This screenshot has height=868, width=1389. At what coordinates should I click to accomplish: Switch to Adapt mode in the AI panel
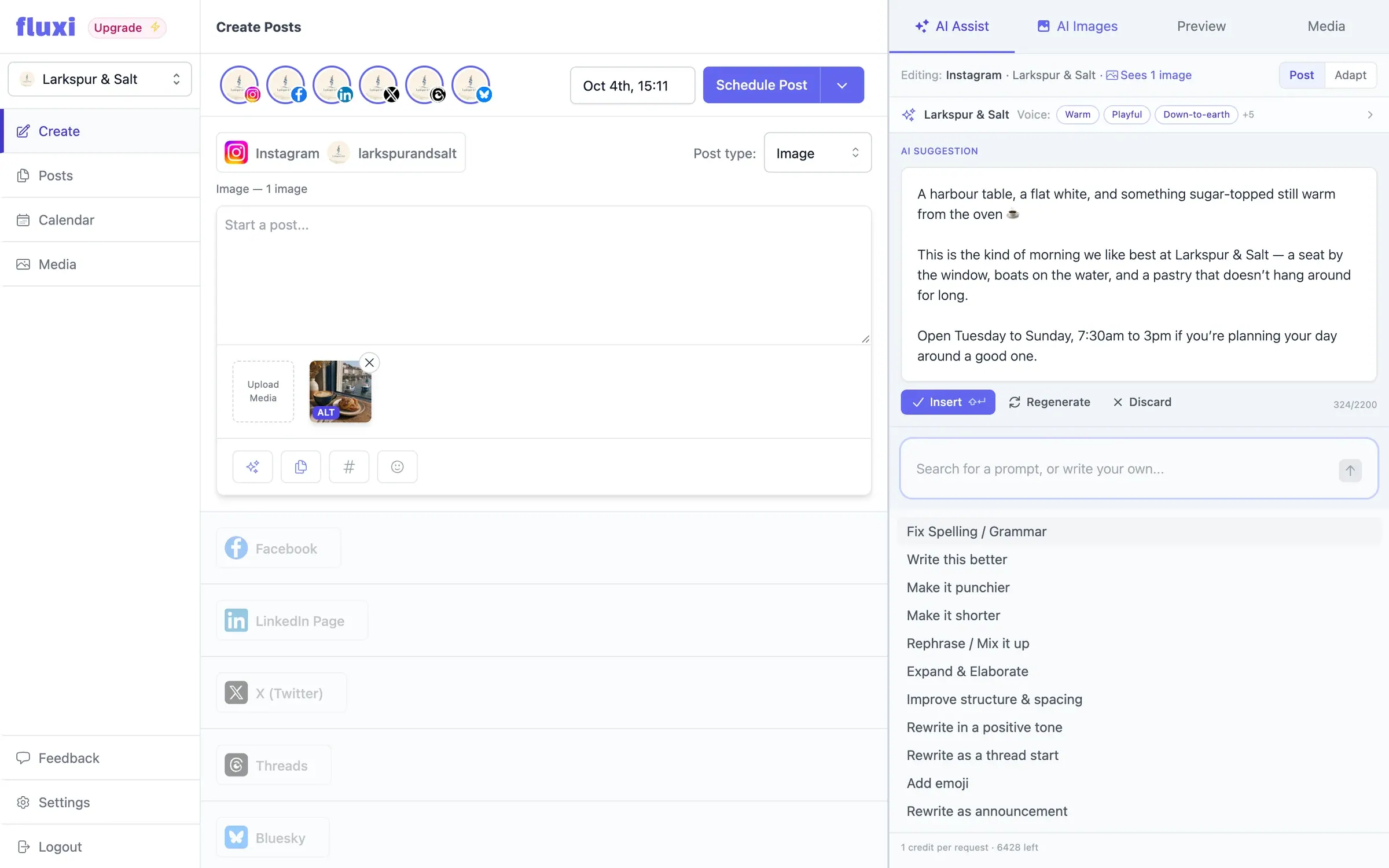(x=1350, y=75)
